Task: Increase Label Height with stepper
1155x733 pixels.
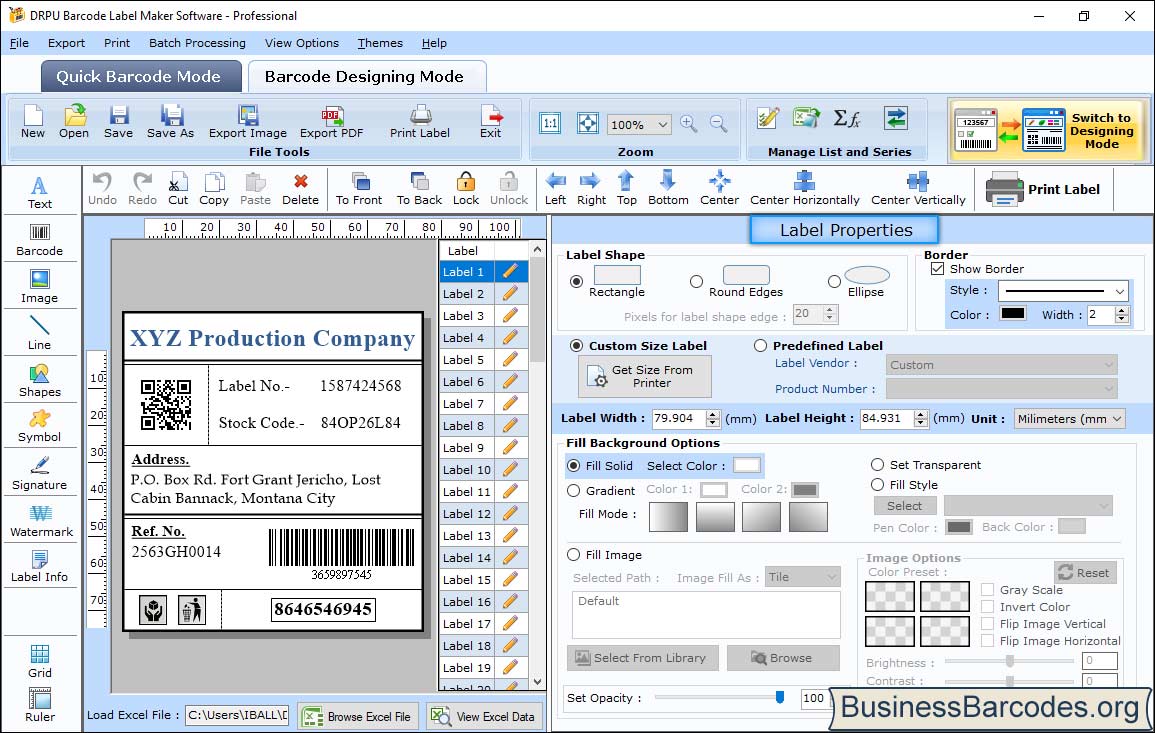Action: [x=921, y=414]
